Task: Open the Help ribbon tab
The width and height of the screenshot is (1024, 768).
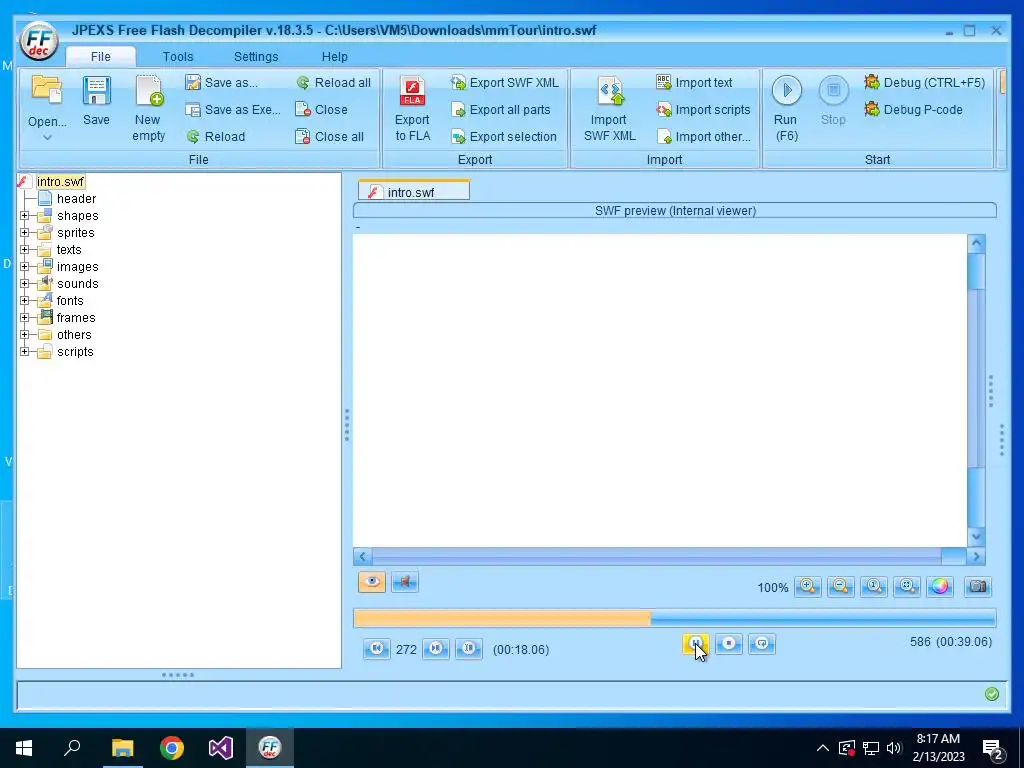Action: (334, 56)
